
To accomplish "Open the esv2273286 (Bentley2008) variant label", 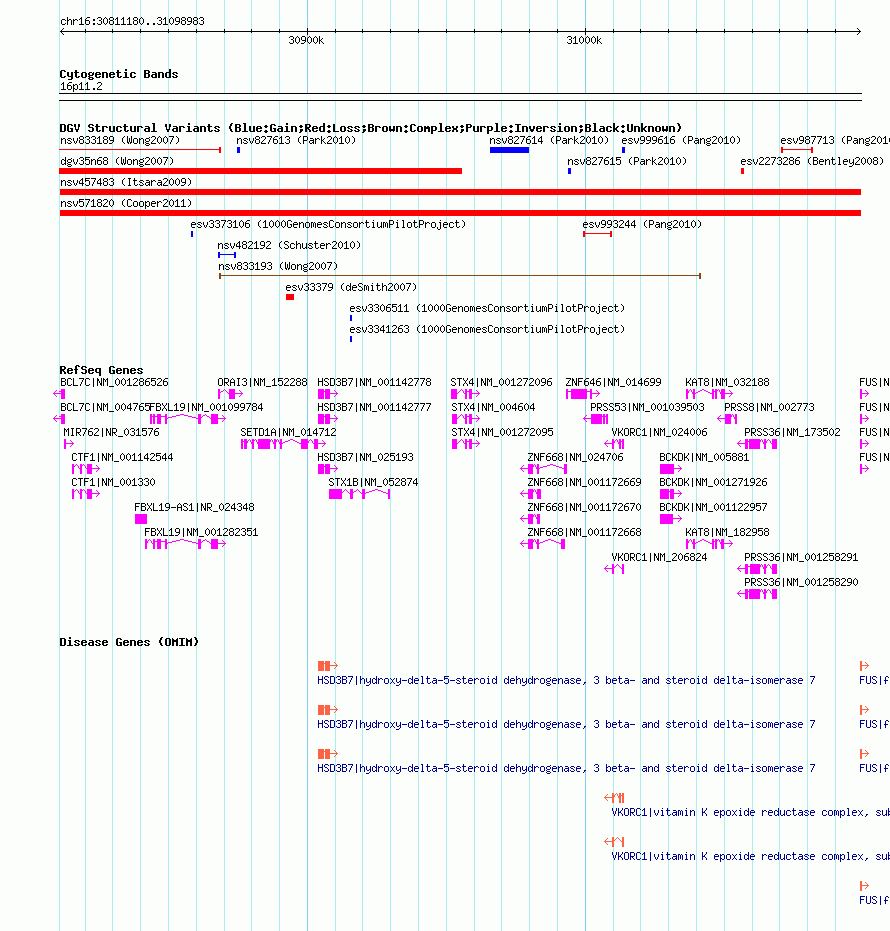I will (x=812, y=161).
